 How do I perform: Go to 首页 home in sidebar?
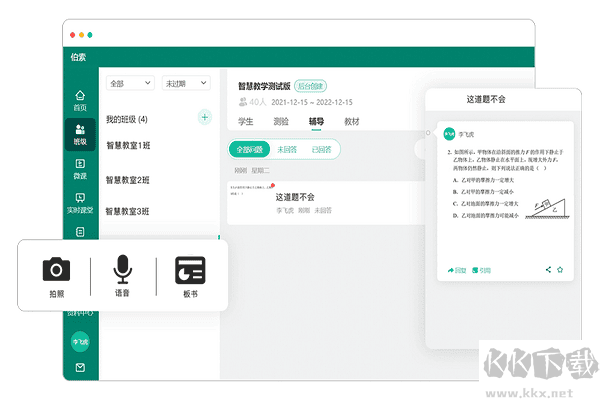[80, 100]
